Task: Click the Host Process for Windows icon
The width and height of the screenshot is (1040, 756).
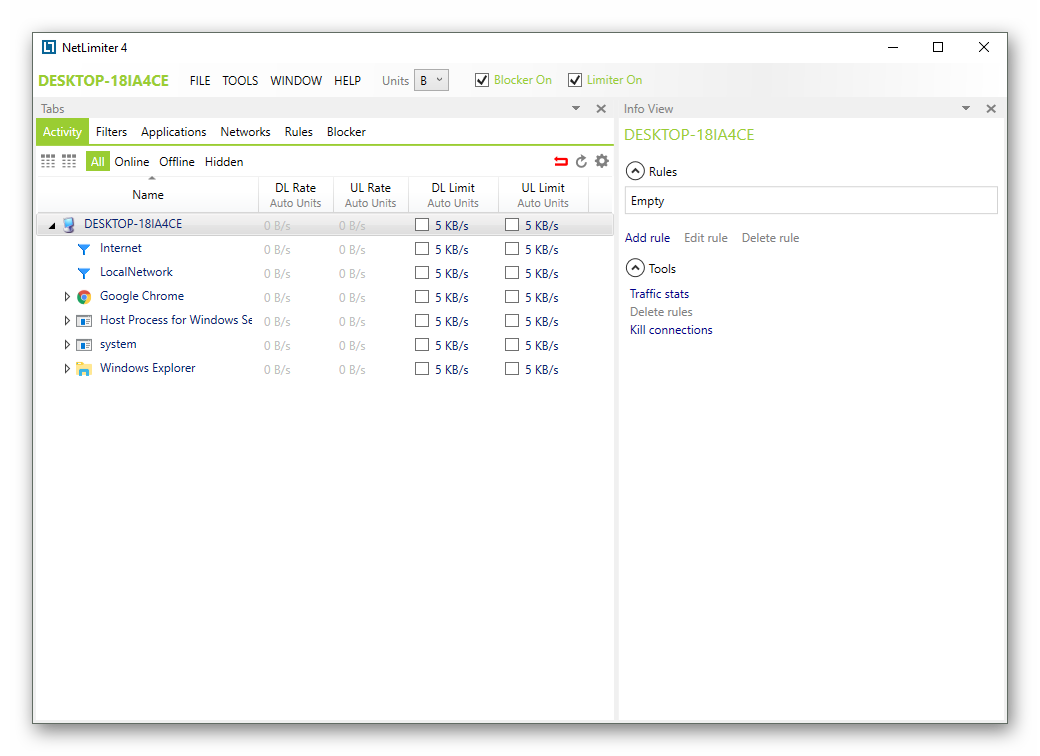Action: [x=84, y=321]
